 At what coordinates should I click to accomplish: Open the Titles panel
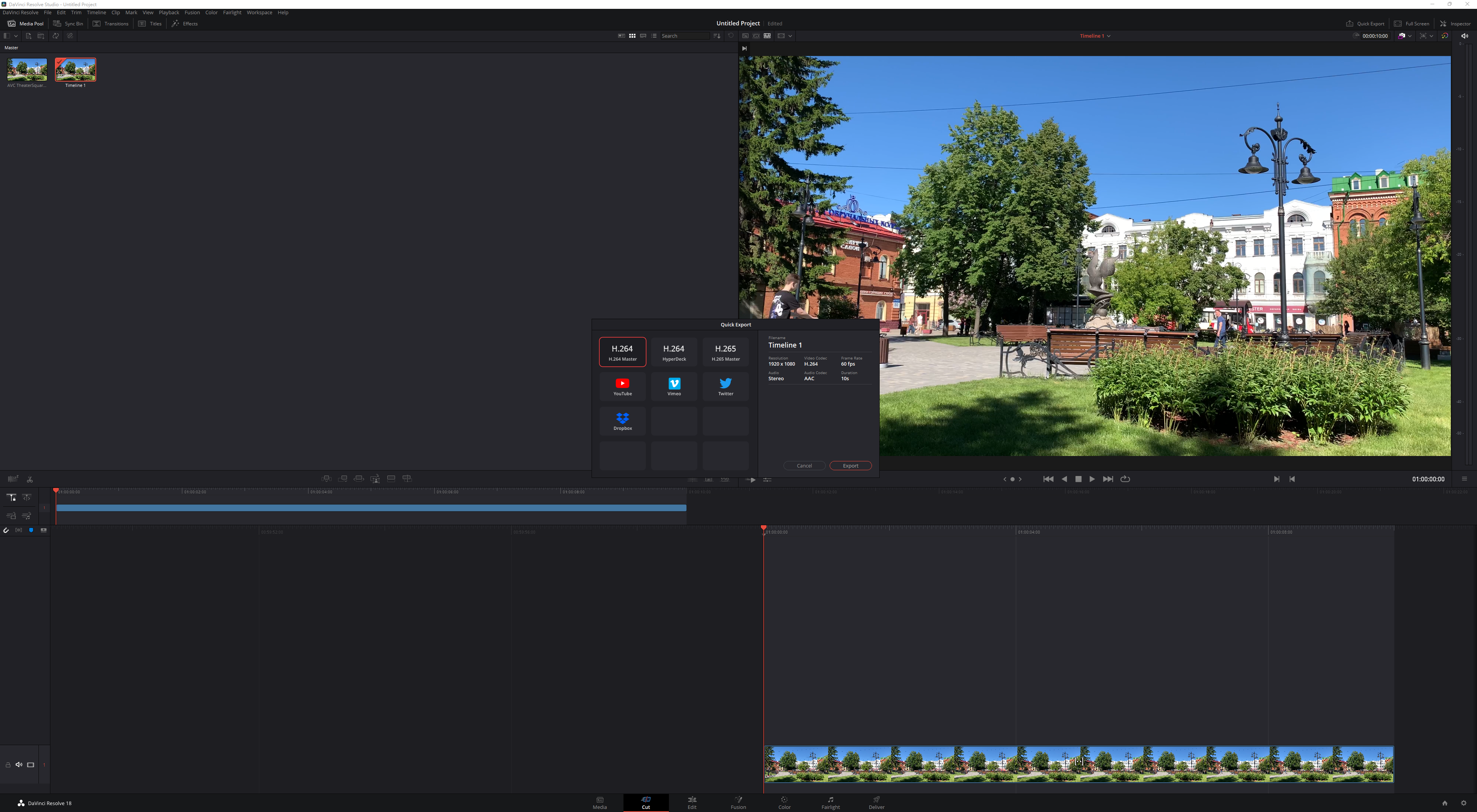click(150, 23)
